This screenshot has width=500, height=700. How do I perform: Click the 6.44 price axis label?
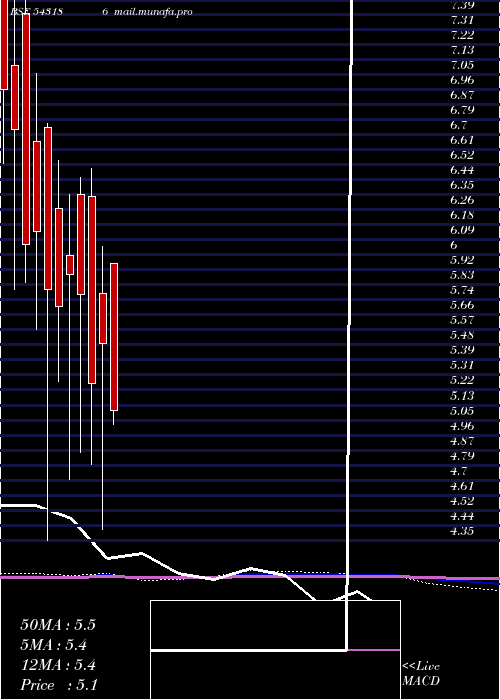pos(462,170)
